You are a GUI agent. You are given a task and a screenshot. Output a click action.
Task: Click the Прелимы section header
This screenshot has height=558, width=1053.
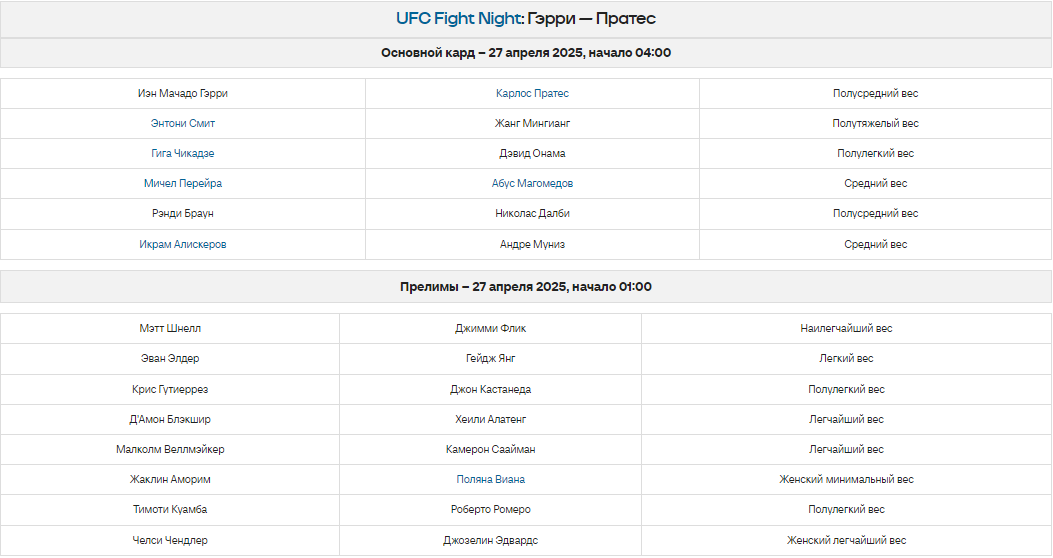coord(526,287)
